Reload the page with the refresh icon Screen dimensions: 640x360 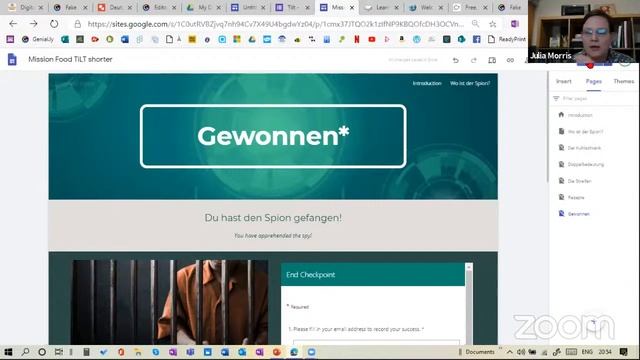point(54,24)
